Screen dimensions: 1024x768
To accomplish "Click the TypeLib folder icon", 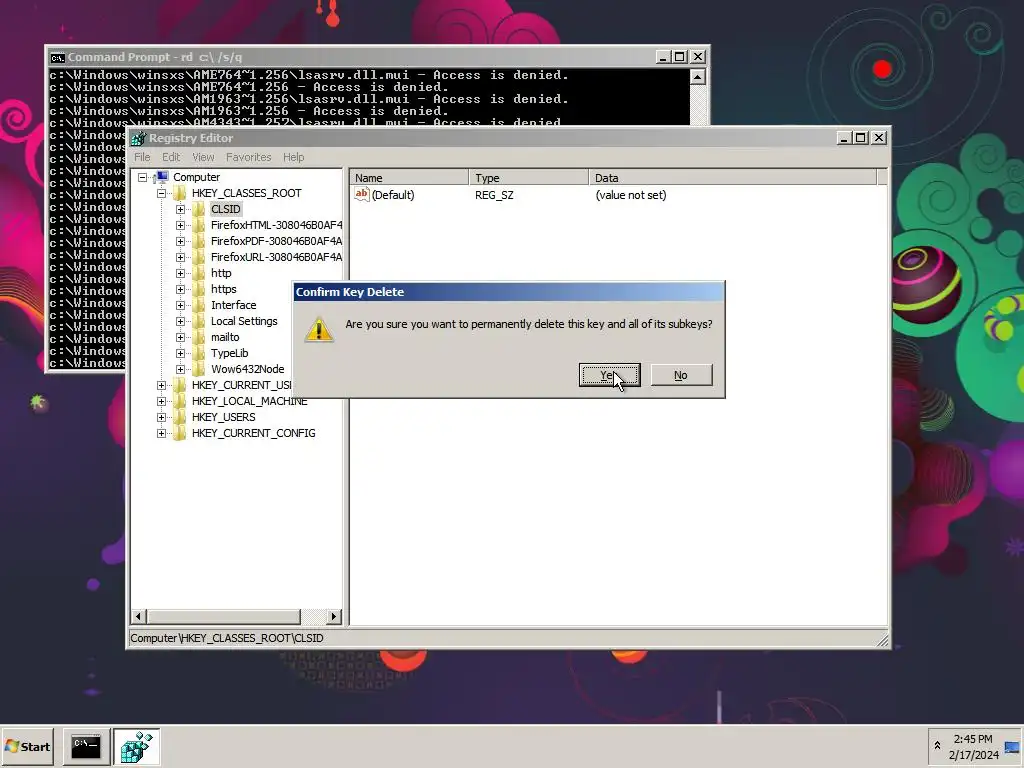I will point(199,353).
